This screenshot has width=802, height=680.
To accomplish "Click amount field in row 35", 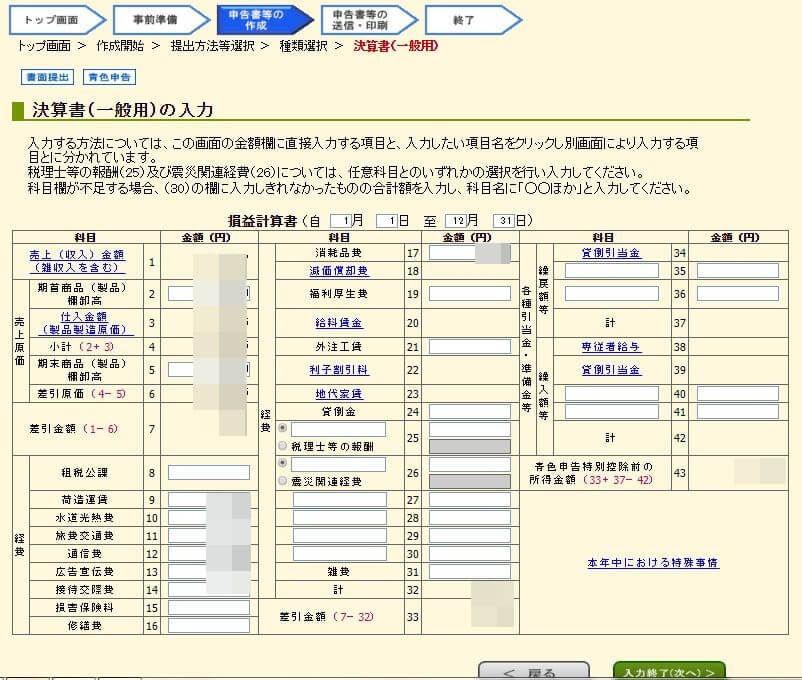I will (x=738, y=271).
